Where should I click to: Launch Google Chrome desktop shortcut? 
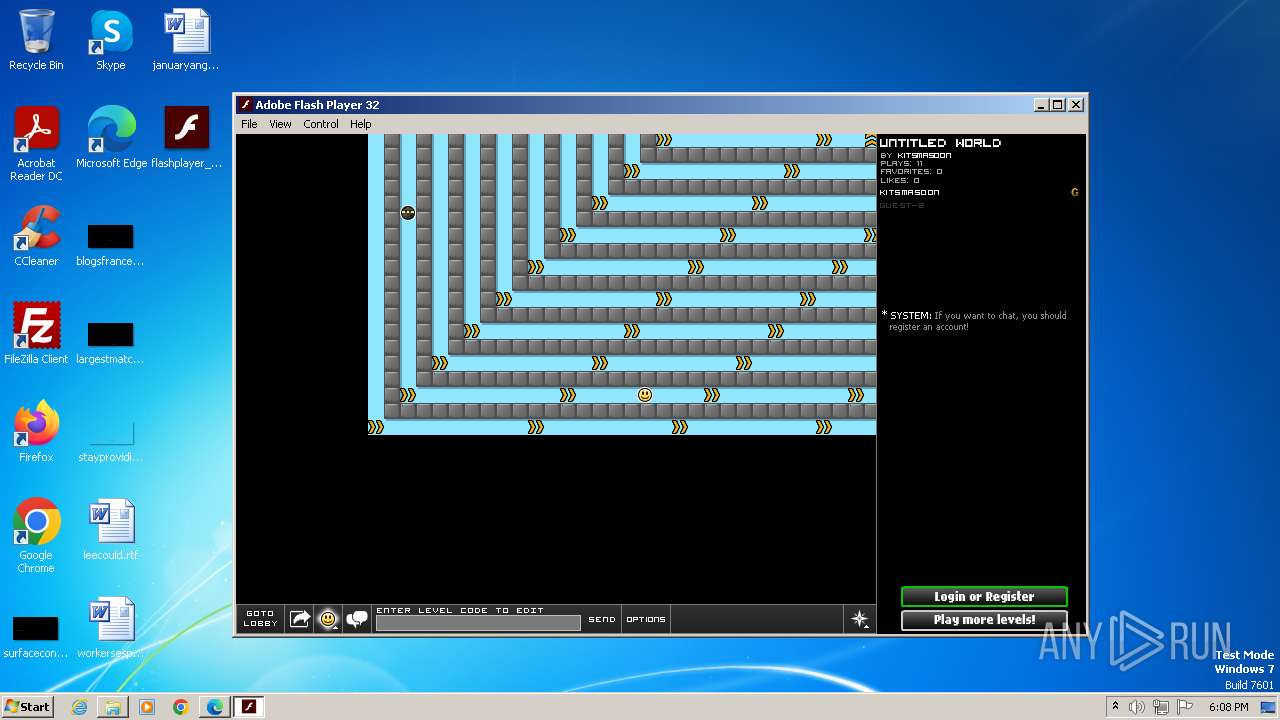[x=36, y=536]
